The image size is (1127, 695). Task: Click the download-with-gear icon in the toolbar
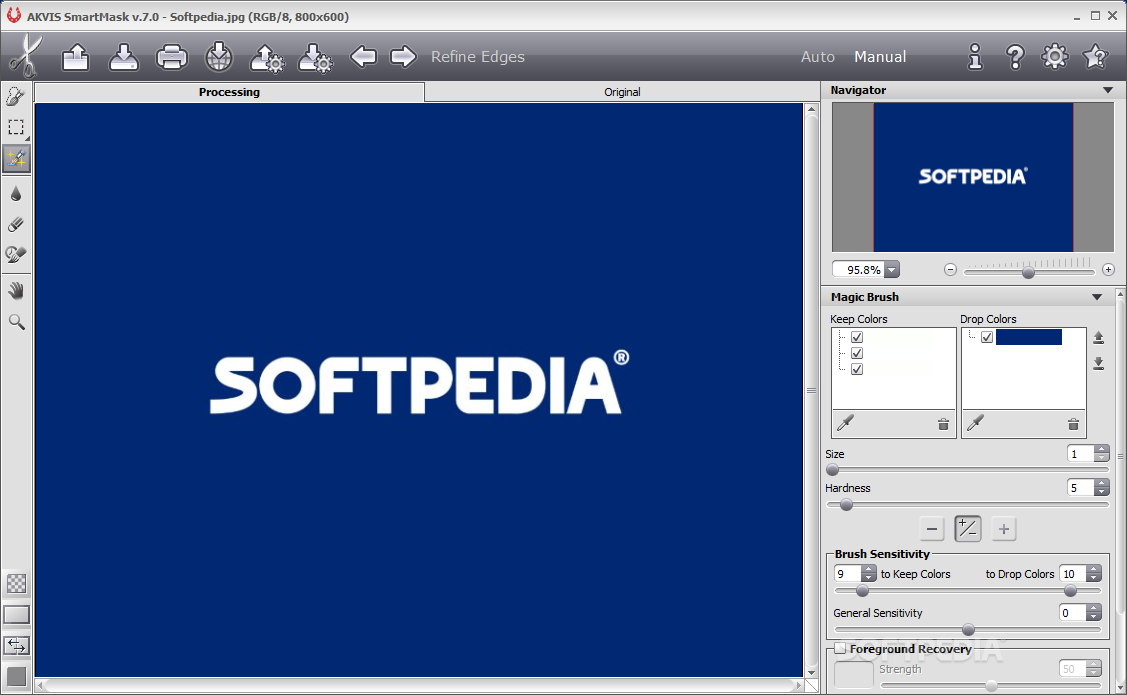pos(315,58)
